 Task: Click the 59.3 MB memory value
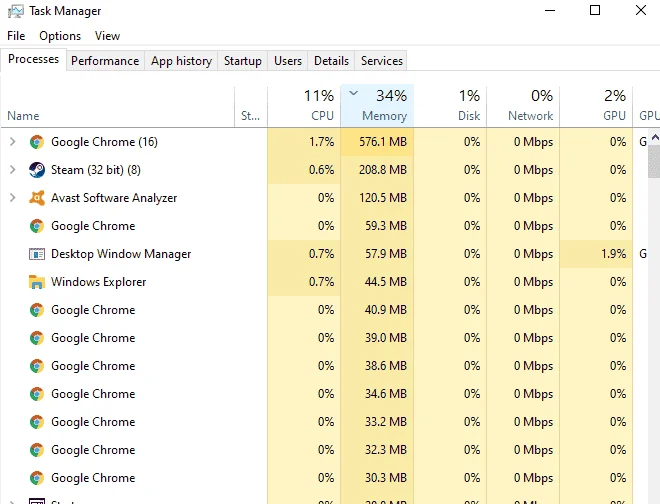[386, 226]
